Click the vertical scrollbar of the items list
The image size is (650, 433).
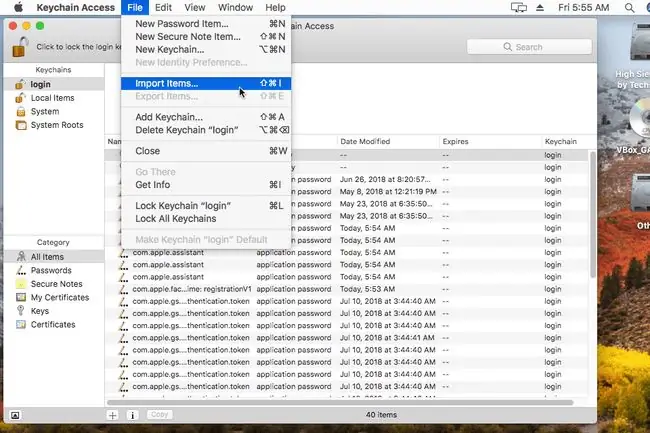coord(593,214)
